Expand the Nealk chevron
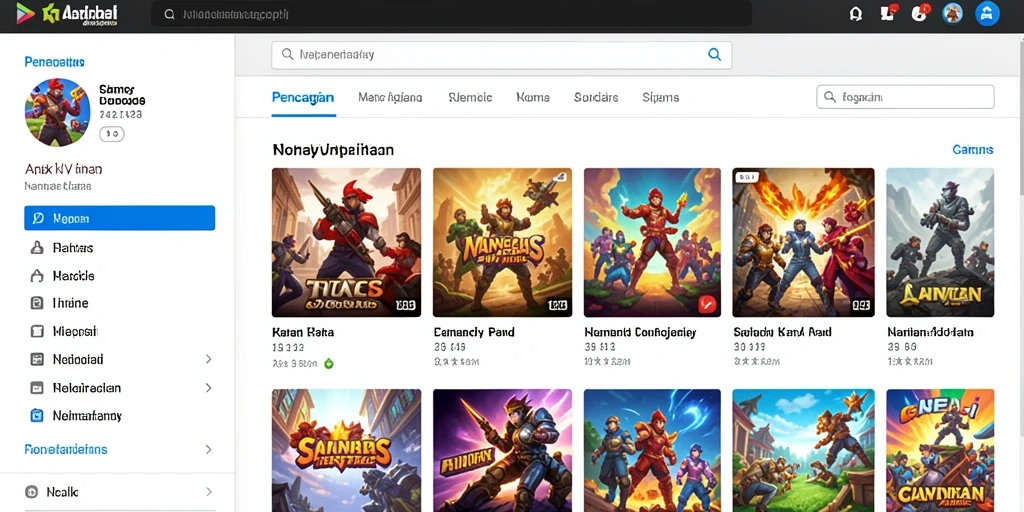 208,492
